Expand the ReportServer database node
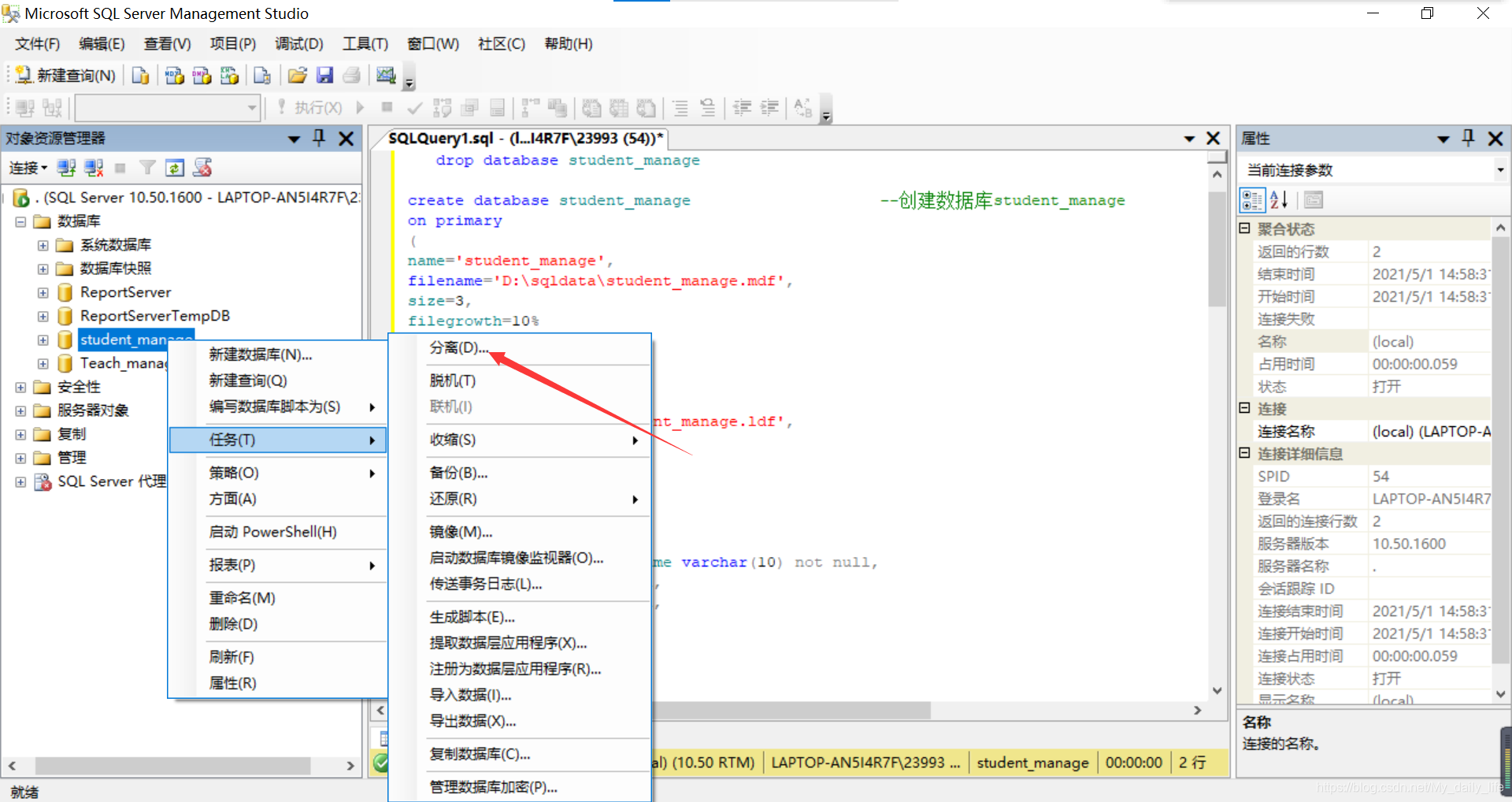This screenshot has height=802, width=1512. [43, 292]
